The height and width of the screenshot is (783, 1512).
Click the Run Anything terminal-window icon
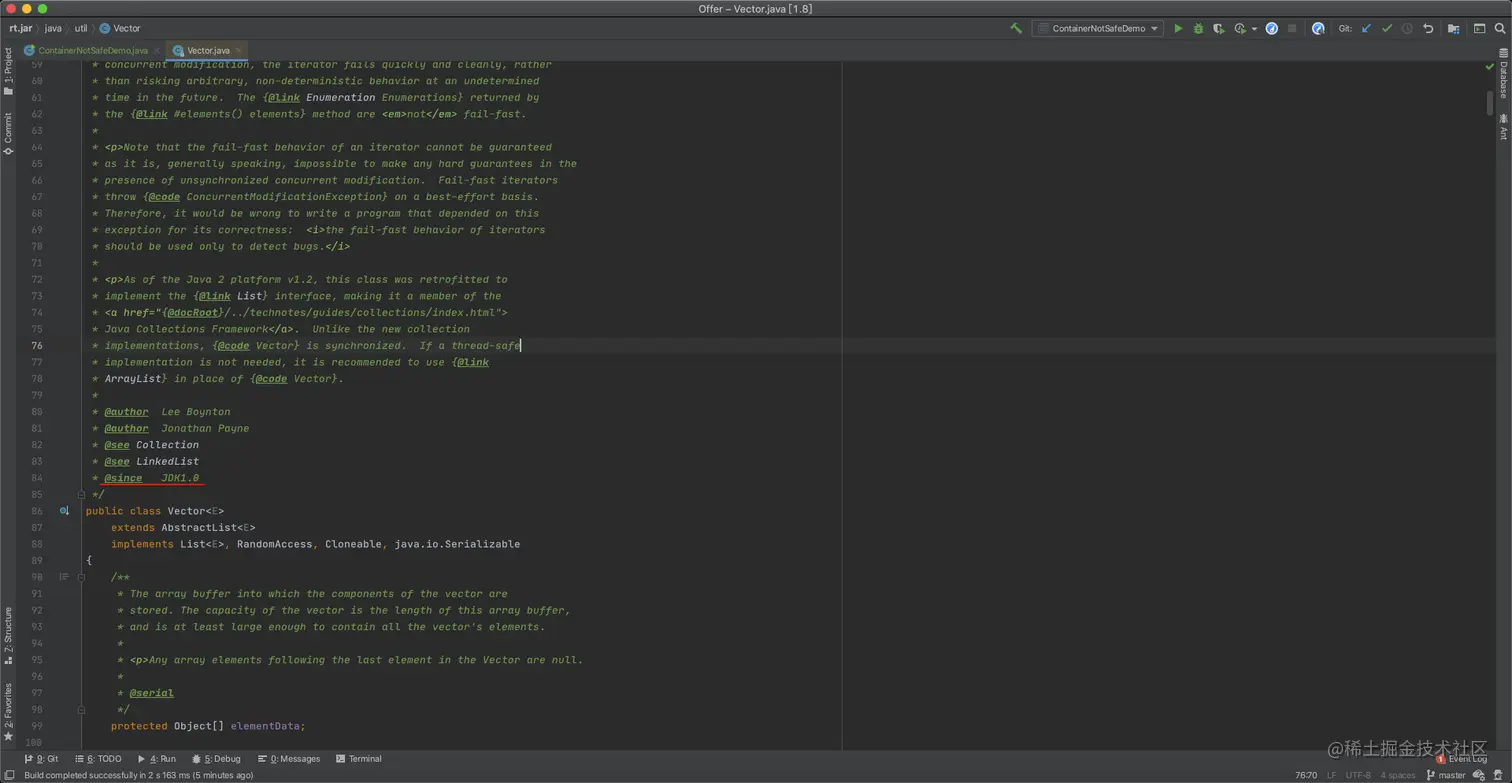[1480, 29]
